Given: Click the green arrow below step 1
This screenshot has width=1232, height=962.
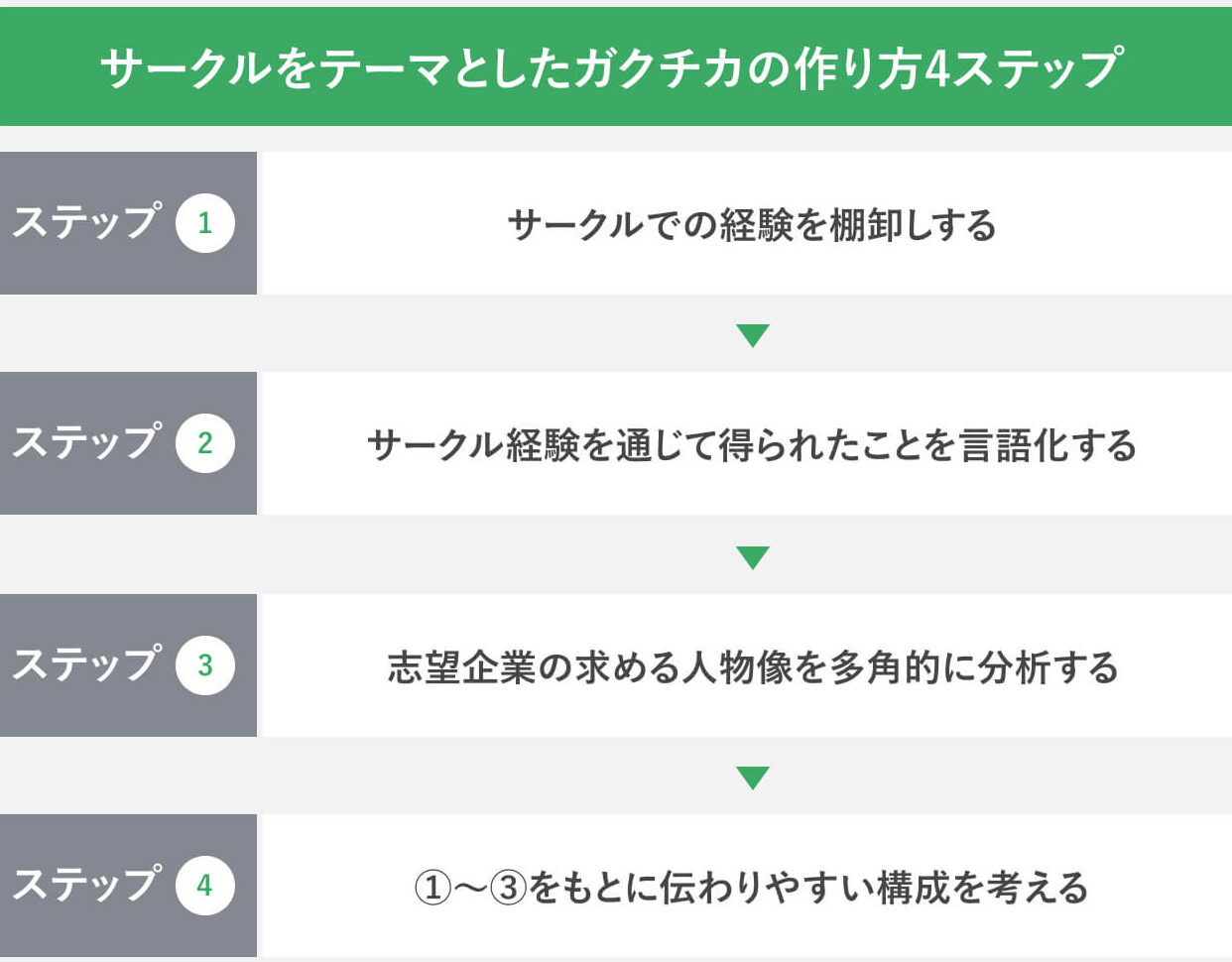Looking at the screenshot, I should coord(754,336).
